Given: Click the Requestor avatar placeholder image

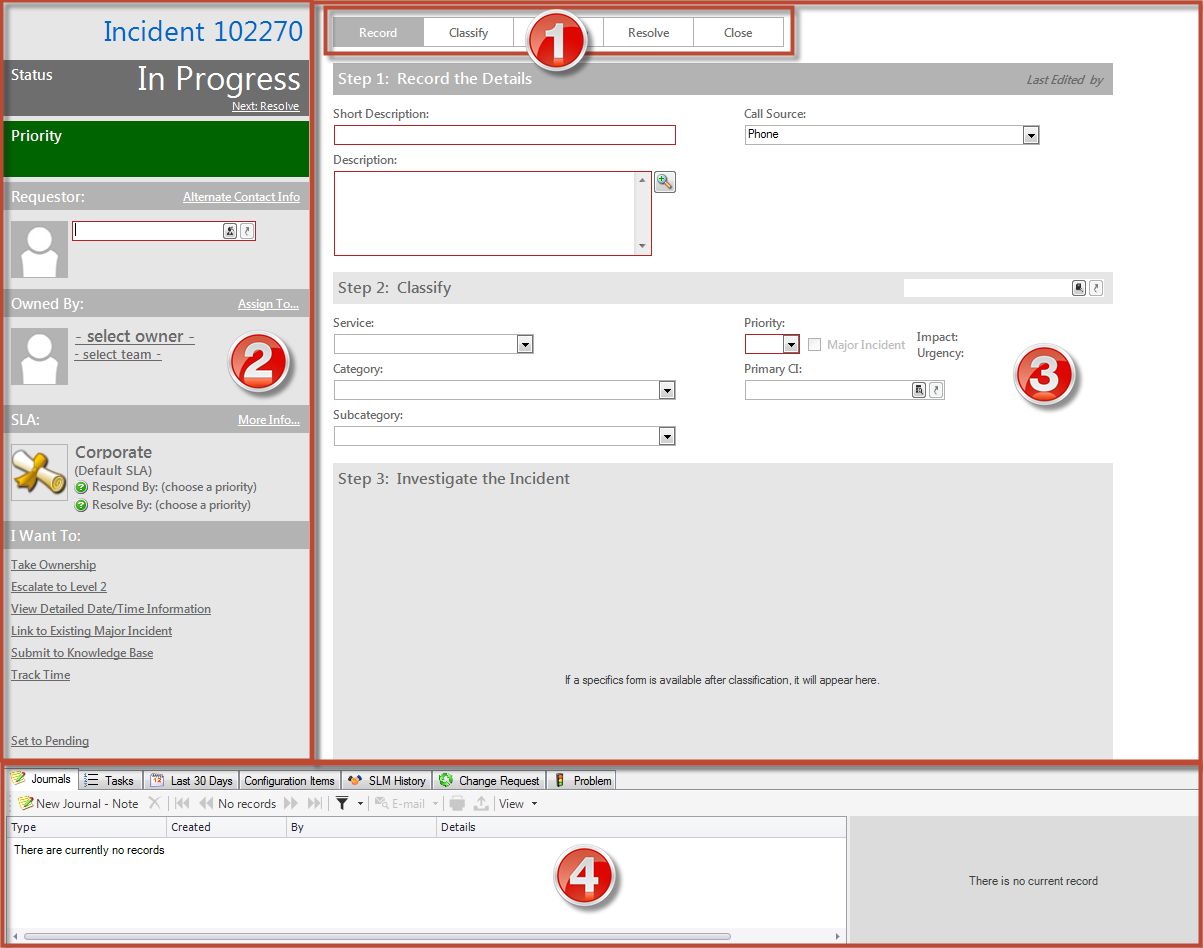Looking at the screenshot, I should point(39,249).
